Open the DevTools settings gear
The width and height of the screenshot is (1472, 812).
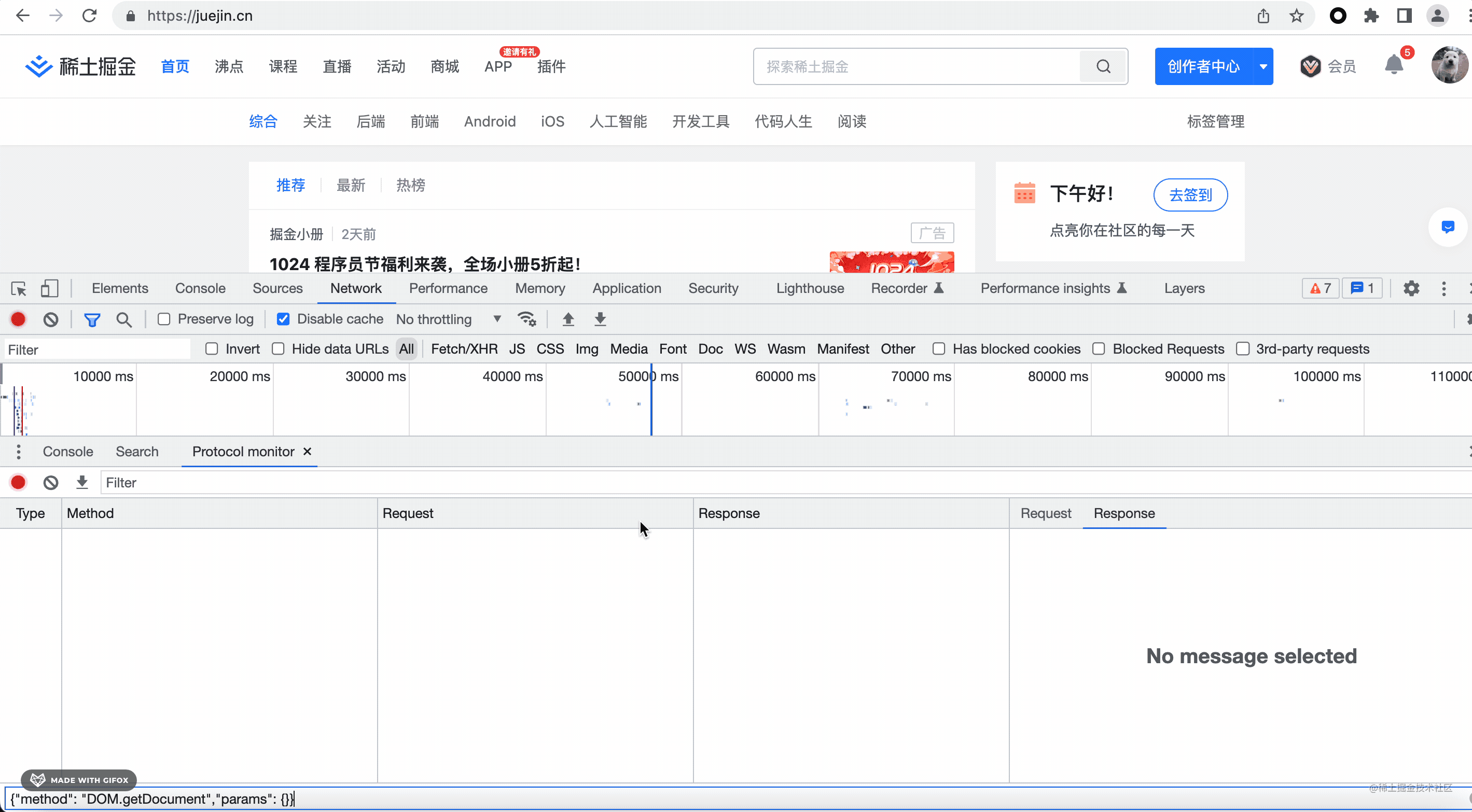click(x=1411, y=289)
